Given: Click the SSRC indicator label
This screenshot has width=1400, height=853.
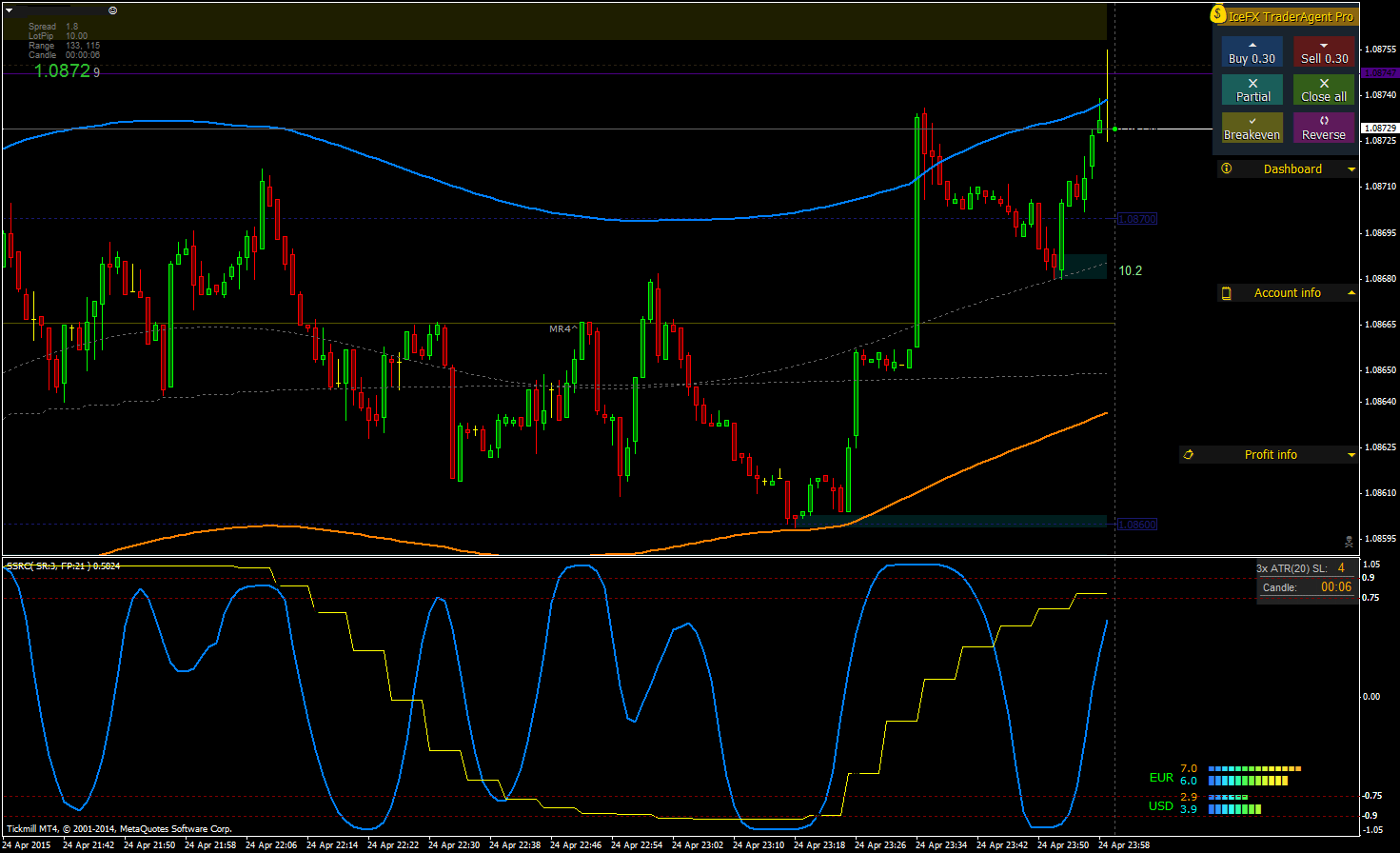Looking at the screenshot, I should tap(63, 566).
